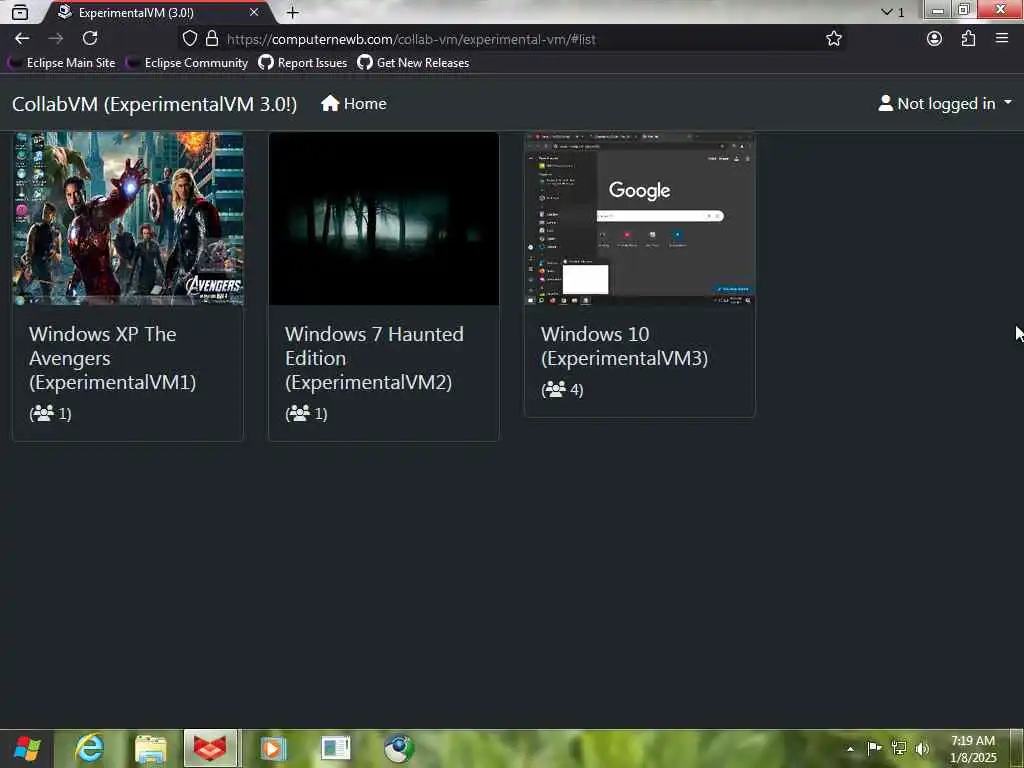
Task: Close the ExperimentalVM (3.0!) tab
Action: tap(254, 12)
